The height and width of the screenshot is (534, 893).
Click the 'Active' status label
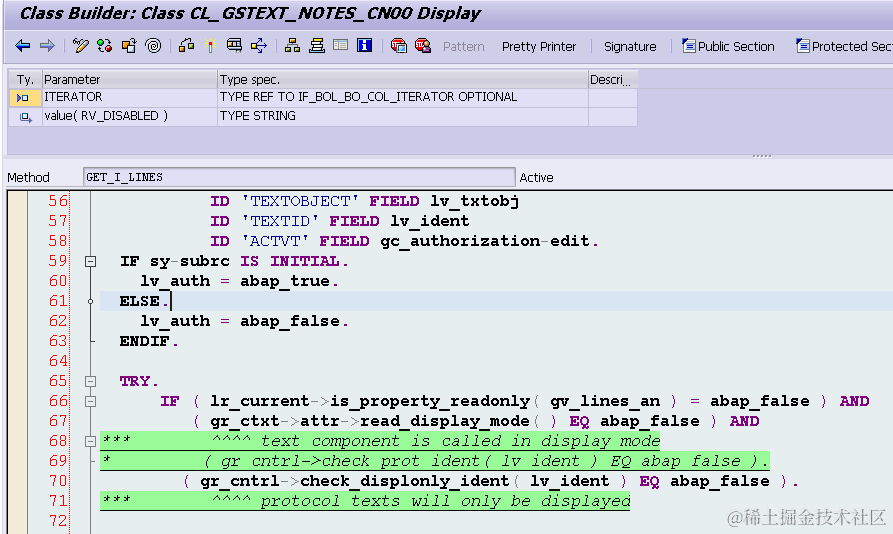point(536,178)
